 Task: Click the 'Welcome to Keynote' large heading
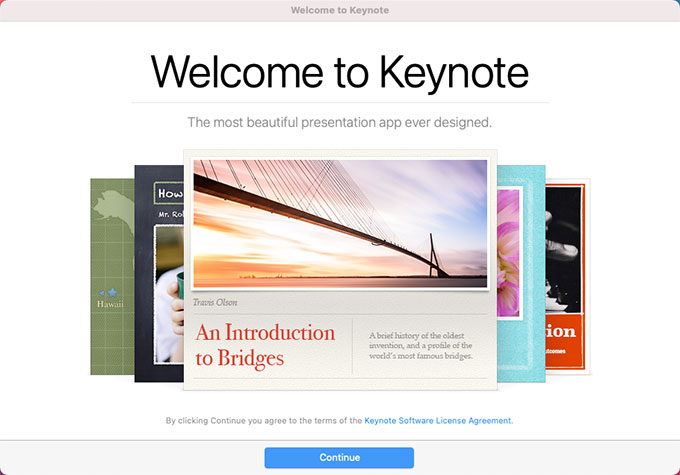coord(340,72)
